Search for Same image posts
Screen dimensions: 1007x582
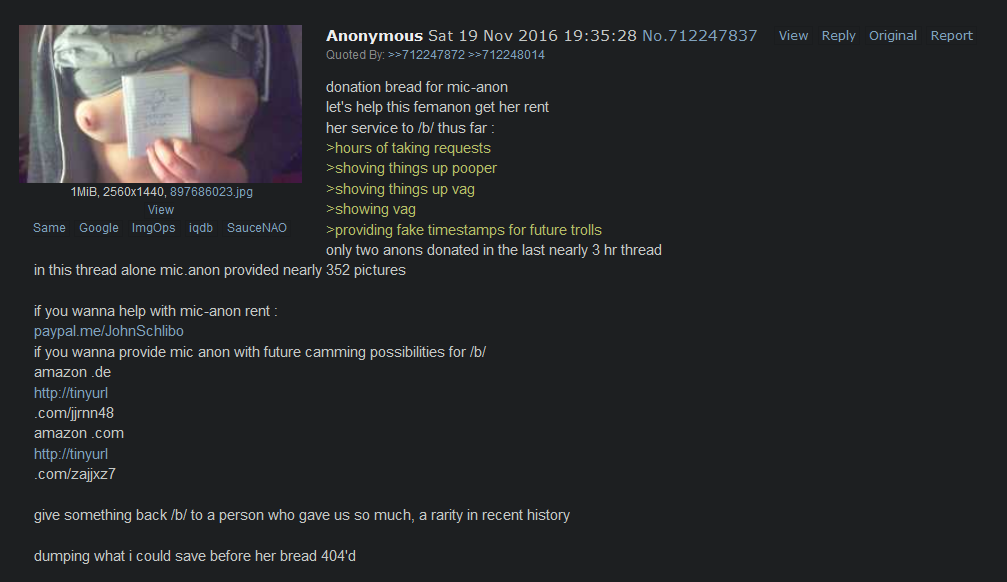[49, 227]
